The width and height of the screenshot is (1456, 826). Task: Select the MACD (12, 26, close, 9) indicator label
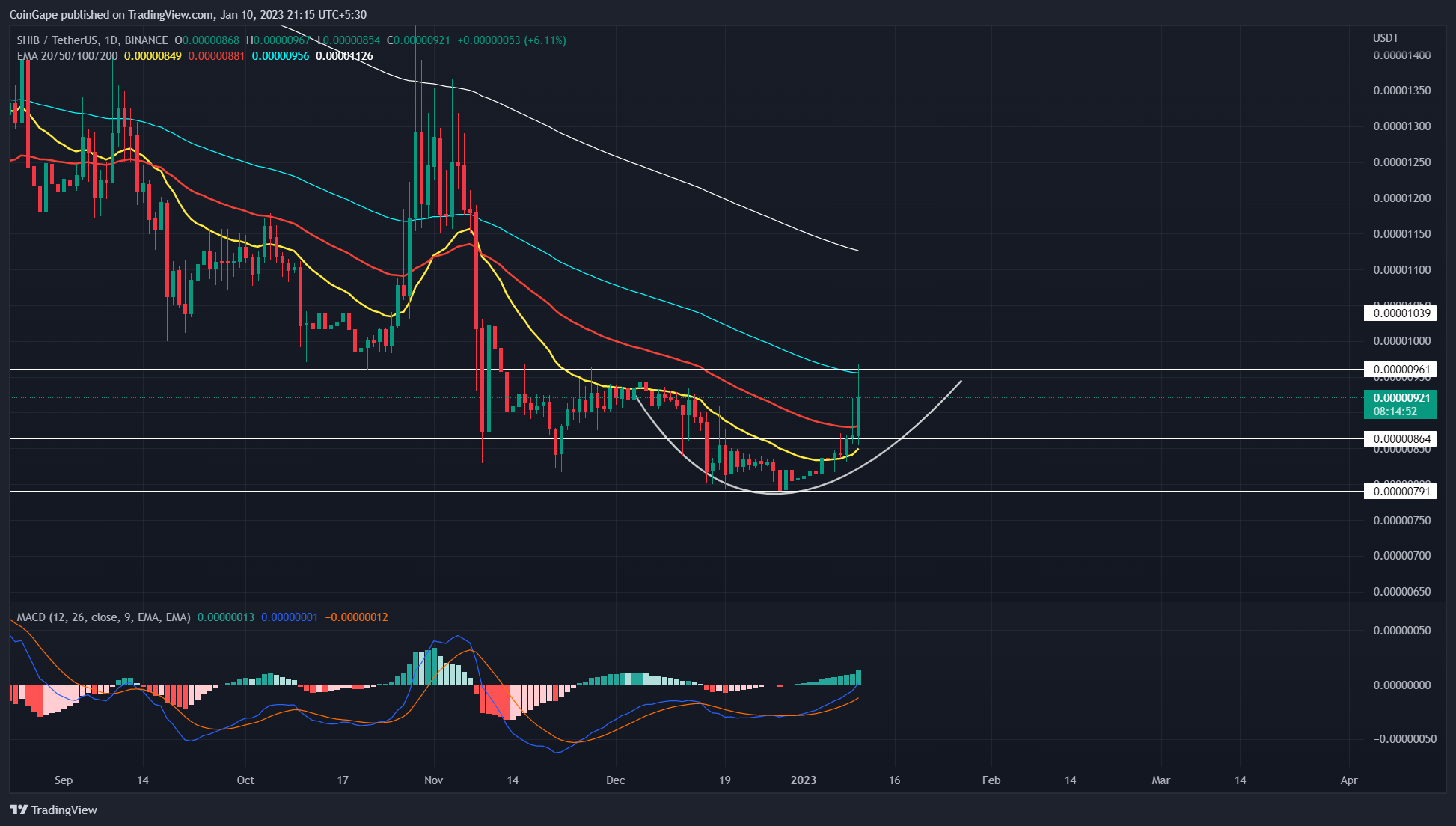click(x=103, y=617)
